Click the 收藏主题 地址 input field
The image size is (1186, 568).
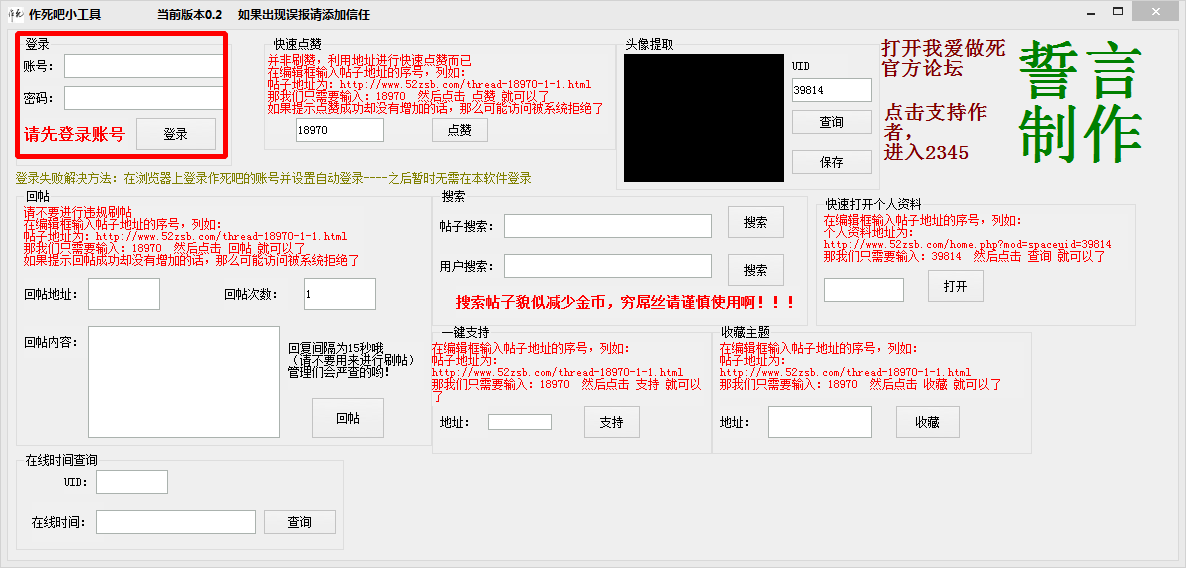(x=820, y=422)
